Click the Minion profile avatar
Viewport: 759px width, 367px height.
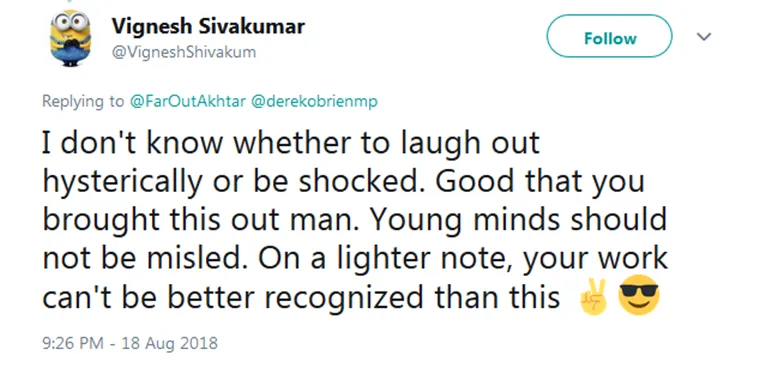coord(70,38)
